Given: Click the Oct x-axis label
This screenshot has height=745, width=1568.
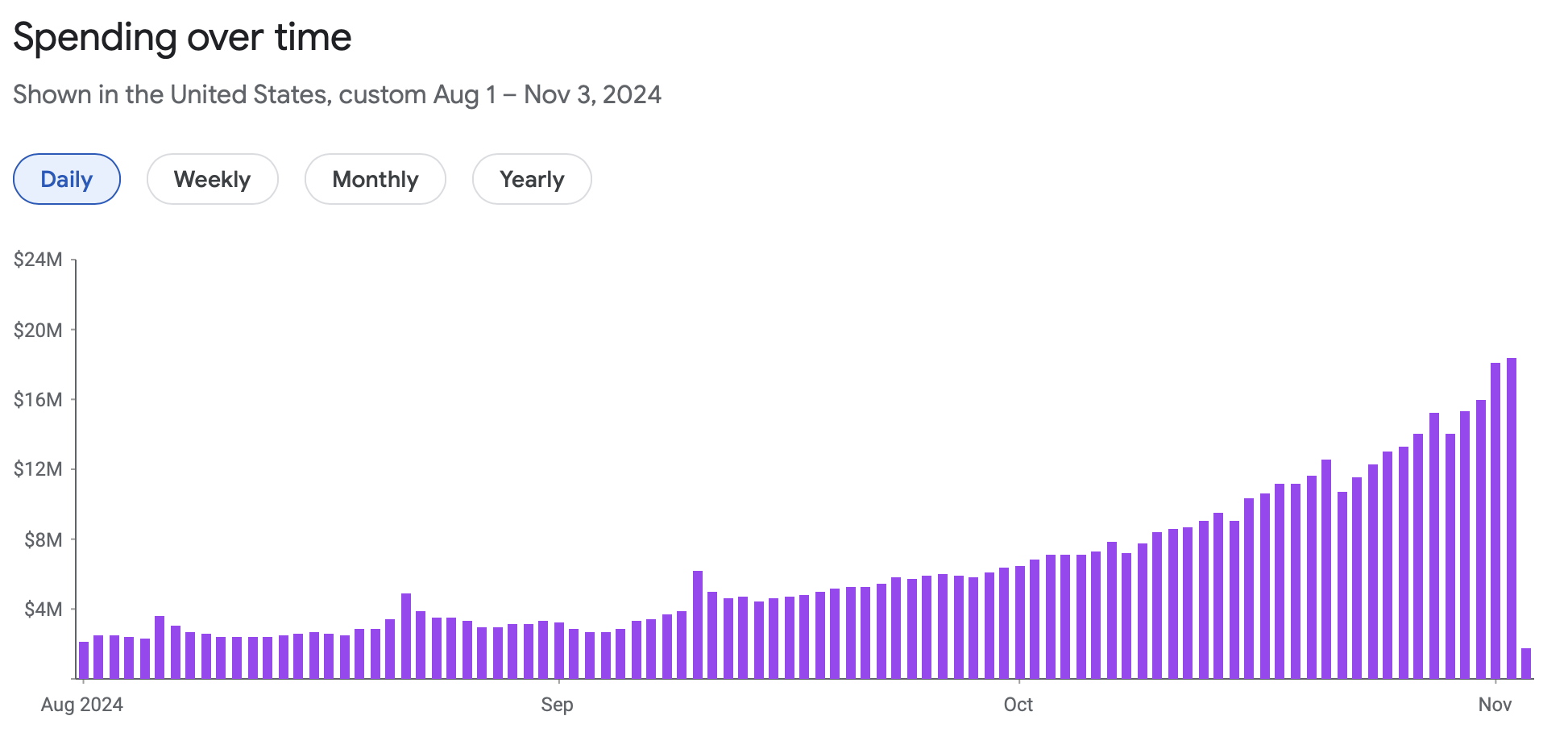Looking at the screenshot, I should [x=1018, y=705].
